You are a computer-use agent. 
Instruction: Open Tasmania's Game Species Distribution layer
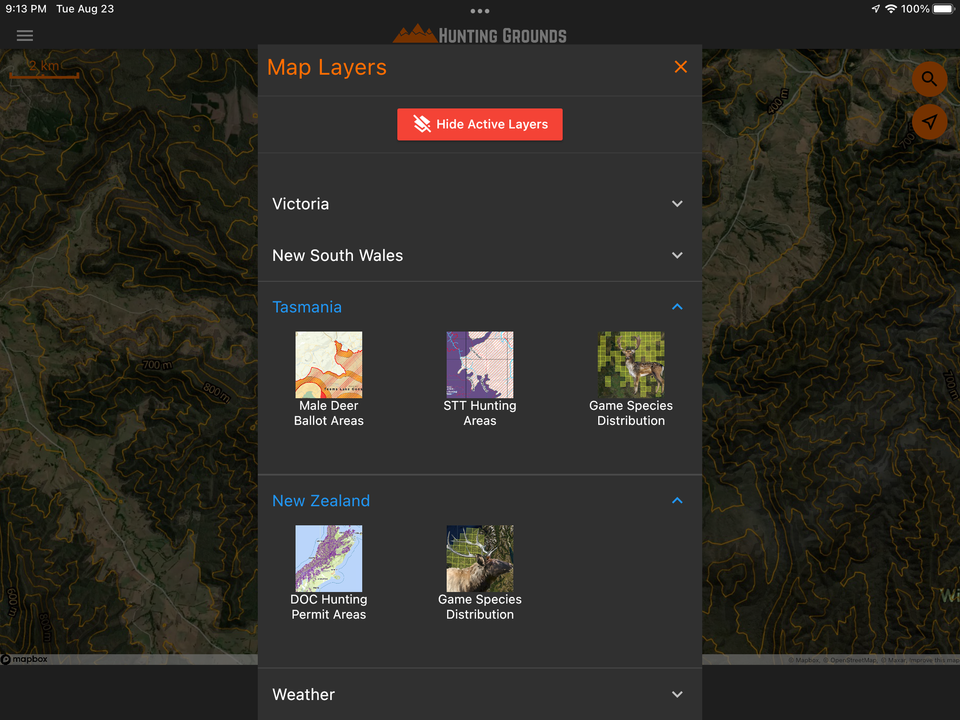point(631,364)
